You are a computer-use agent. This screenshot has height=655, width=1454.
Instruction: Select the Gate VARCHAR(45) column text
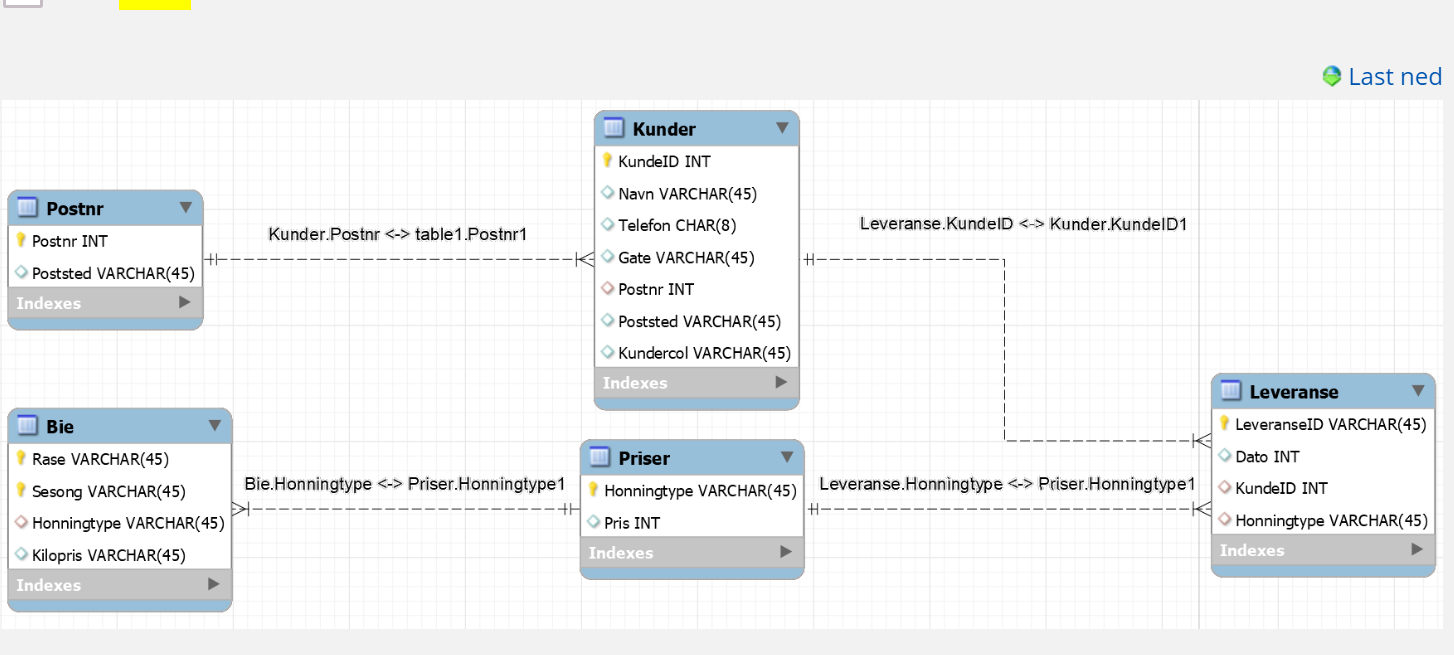686,257
